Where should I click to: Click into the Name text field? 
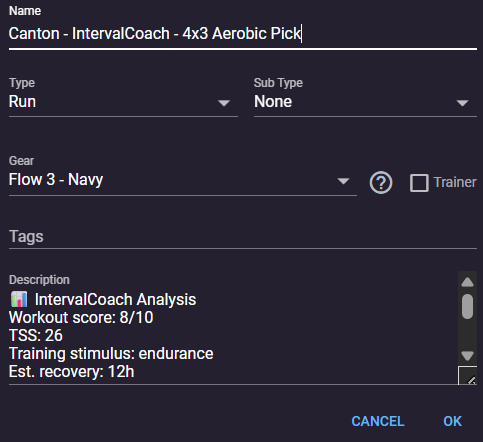coord(243,34)
